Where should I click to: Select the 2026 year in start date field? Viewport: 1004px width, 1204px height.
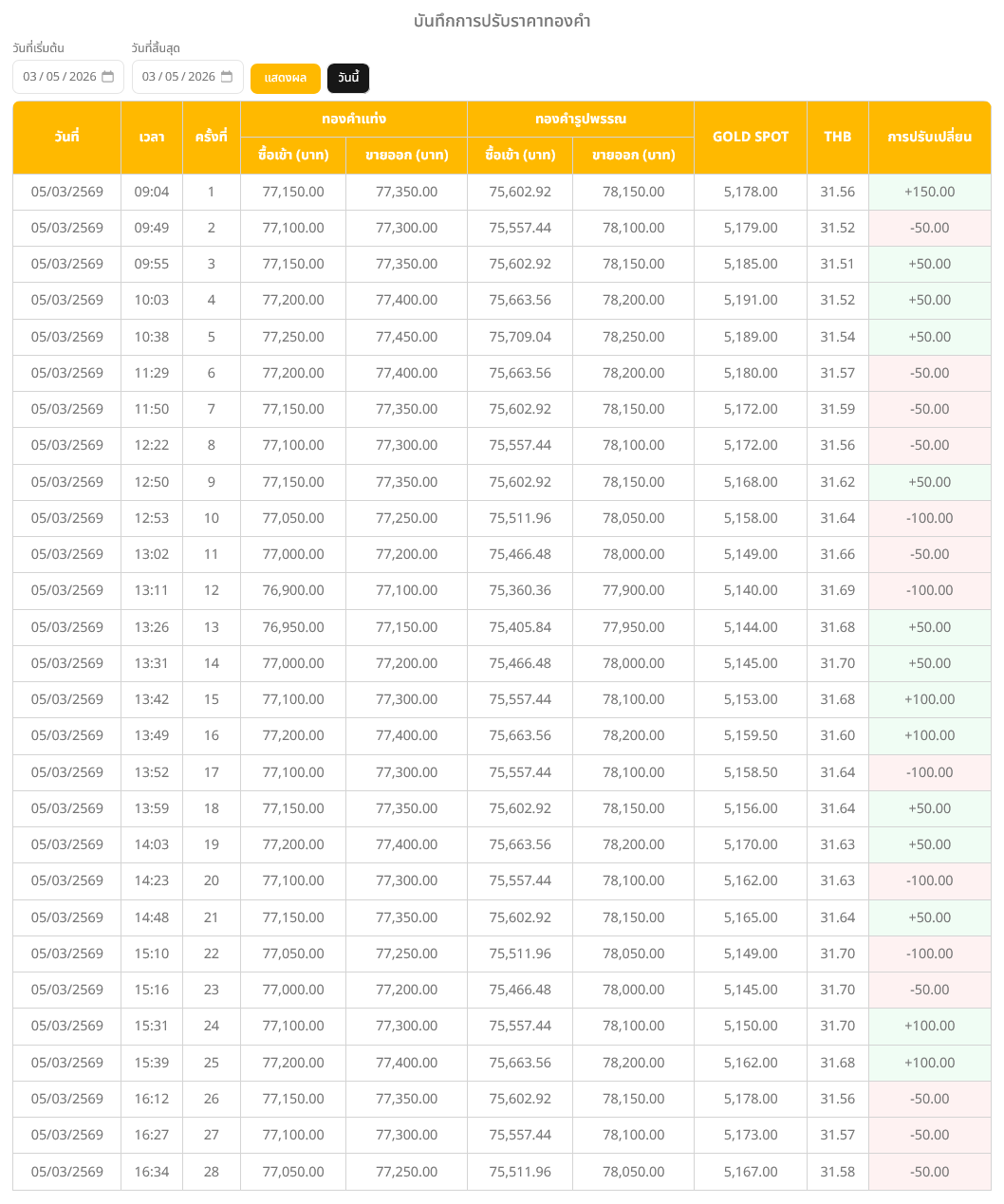[x=83, y=77]
